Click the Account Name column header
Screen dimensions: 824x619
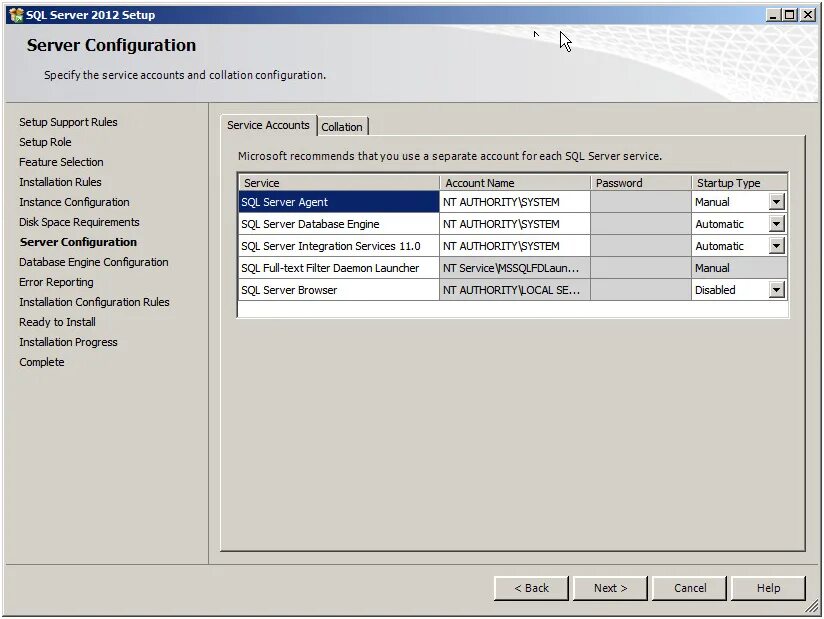pyautogui.click(x=514, y=183)
